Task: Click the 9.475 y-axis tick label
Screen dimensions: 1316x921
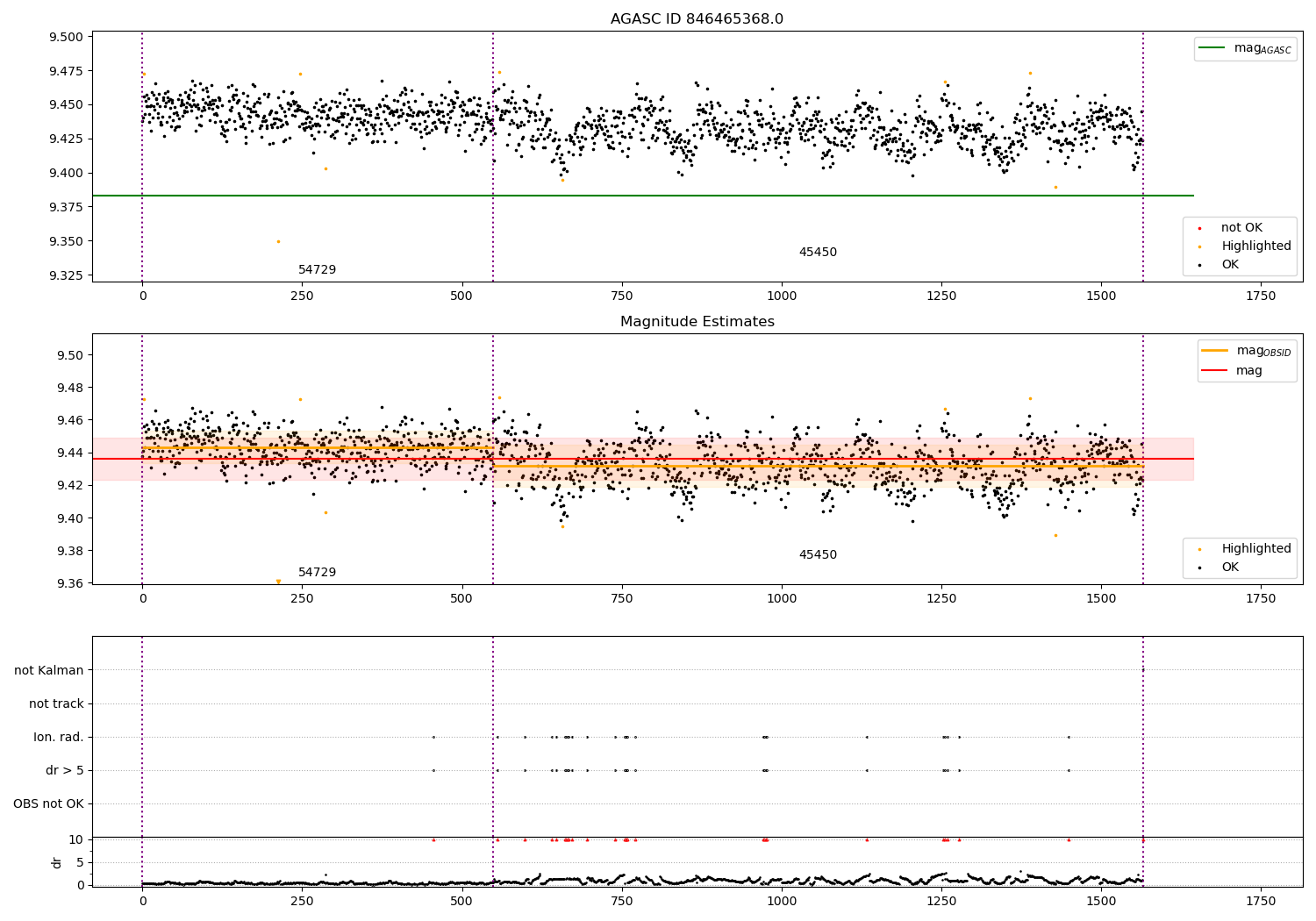Action: 67,71
